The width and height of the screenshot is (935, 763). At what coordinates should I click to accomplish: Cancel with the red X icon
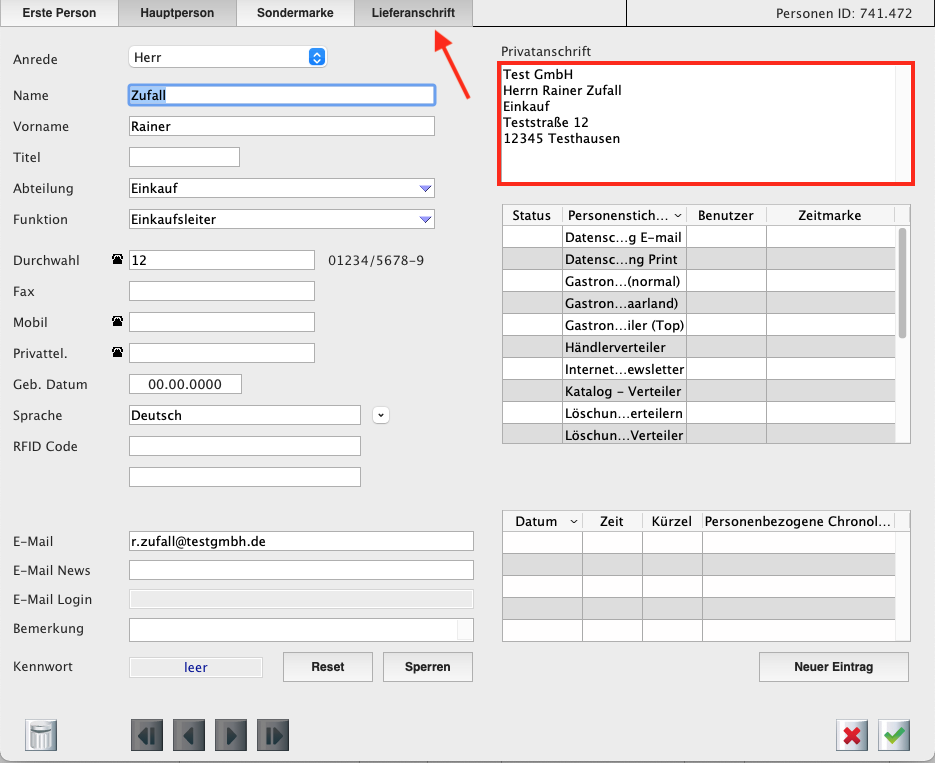coord(852,736)
